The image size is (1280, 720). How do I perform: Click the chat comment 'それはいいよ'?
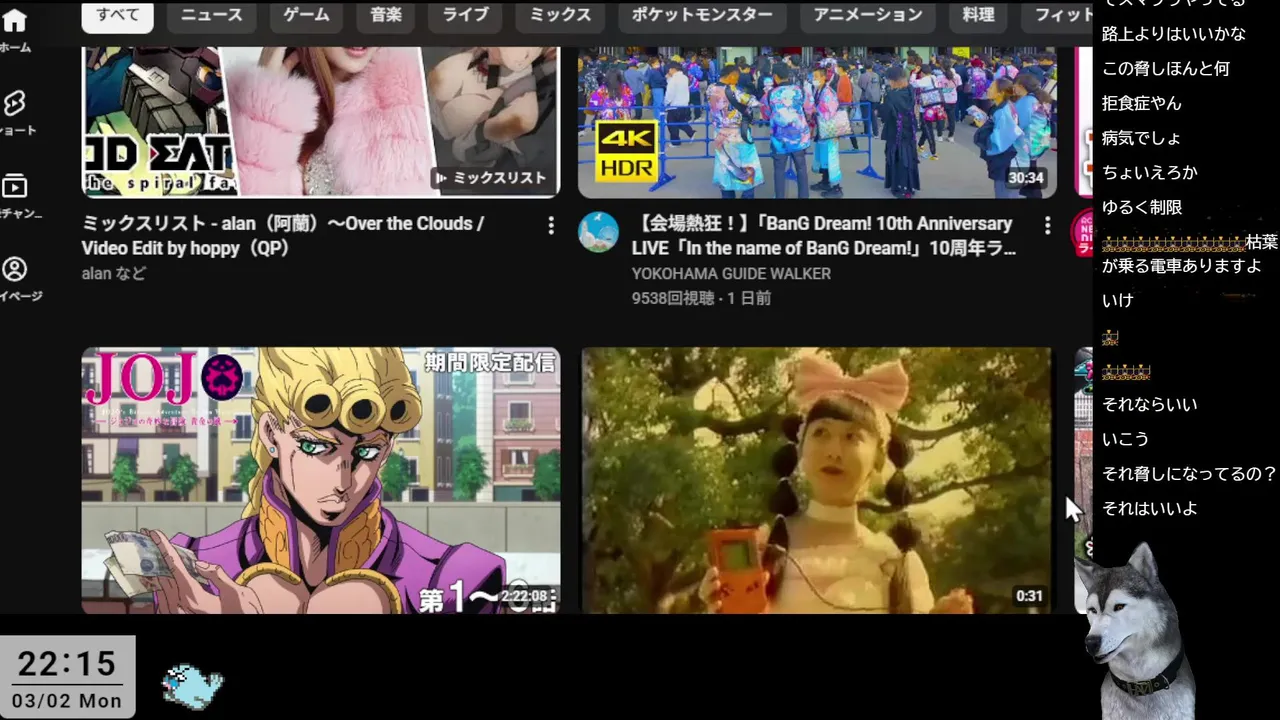click(x=1150, y=508)
